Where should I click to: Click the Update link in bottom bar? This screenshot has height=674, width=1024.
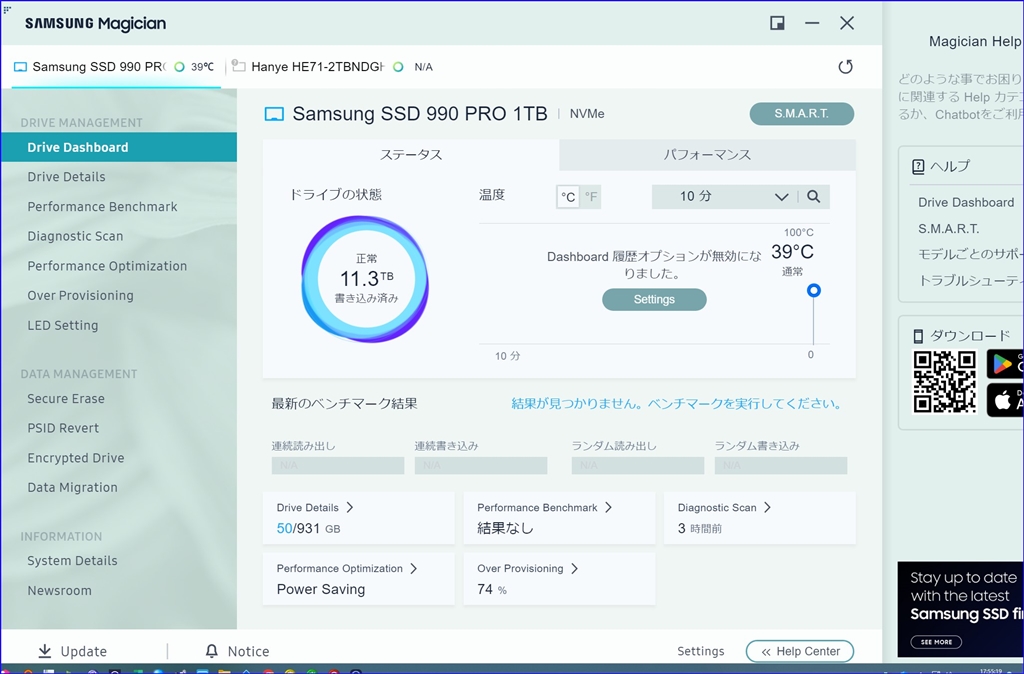click(x=84, y=651)
